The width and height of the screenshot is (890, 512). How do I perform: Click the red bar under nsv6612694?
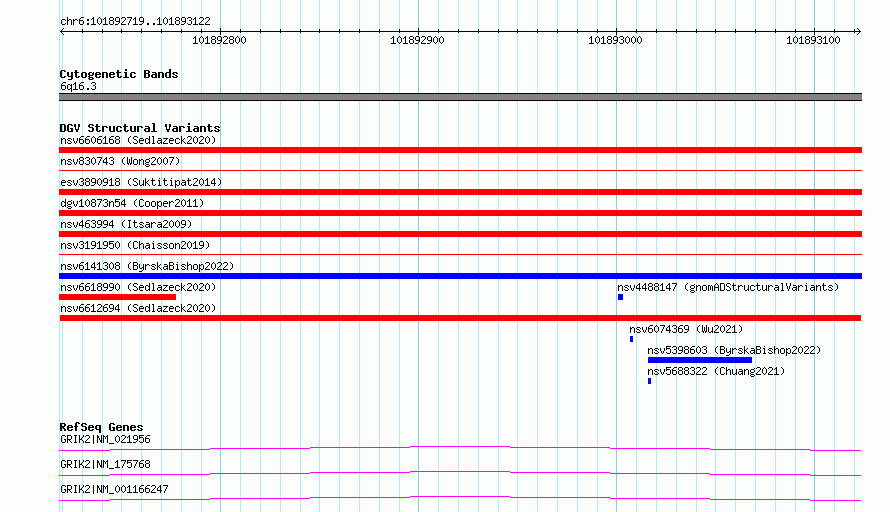pyautogui.click(x=460, y=318)
